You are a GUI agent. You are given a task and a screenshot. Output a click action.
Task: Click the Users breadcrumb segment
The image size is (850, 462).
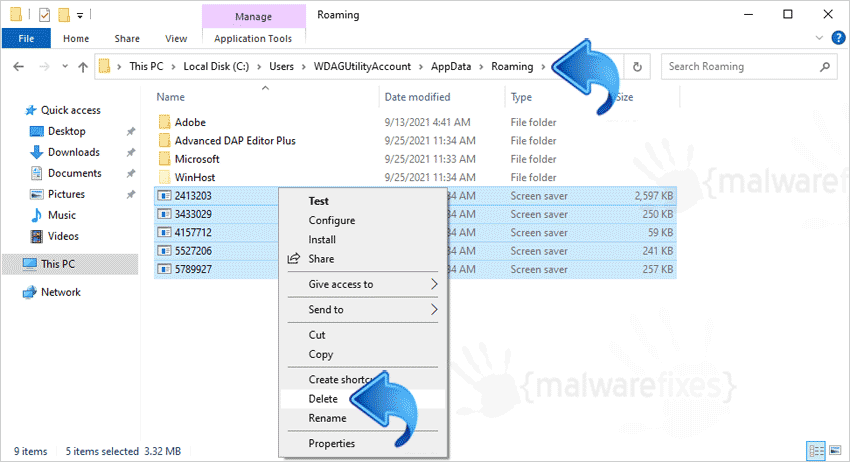pyautogui.click(x=281, y=66)
